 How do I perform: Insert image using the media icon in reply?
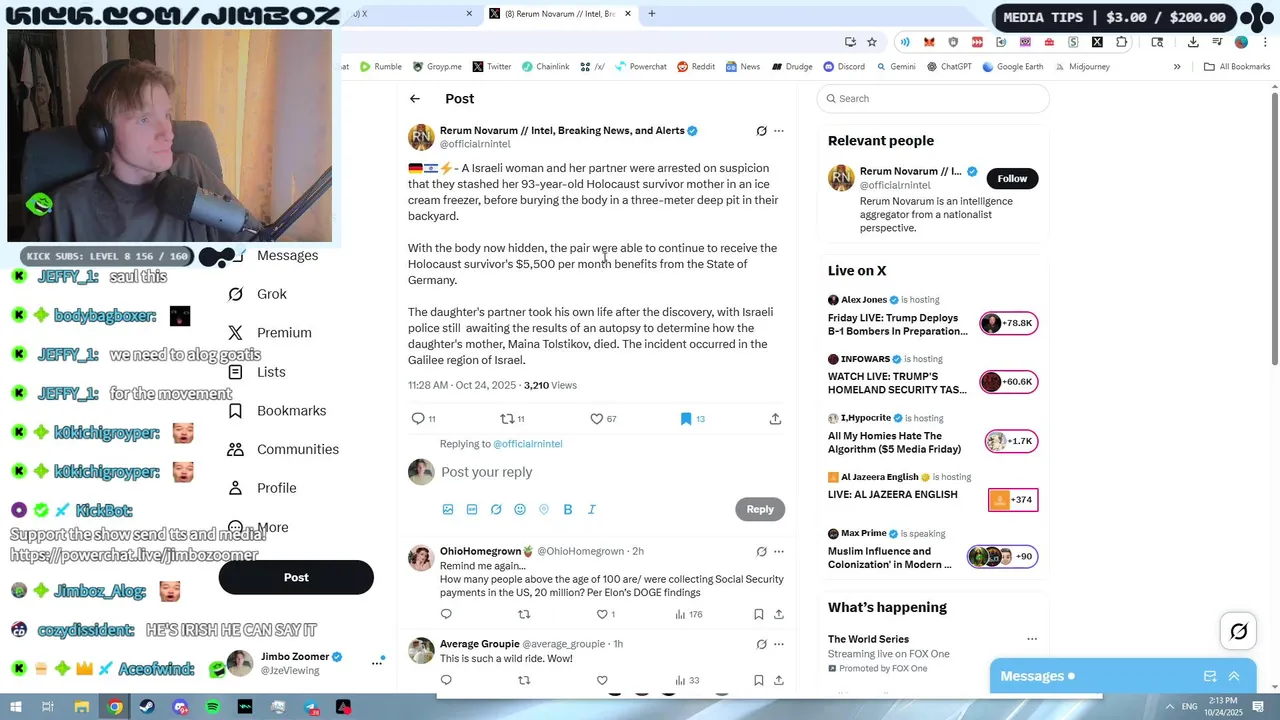click(448, 509)
